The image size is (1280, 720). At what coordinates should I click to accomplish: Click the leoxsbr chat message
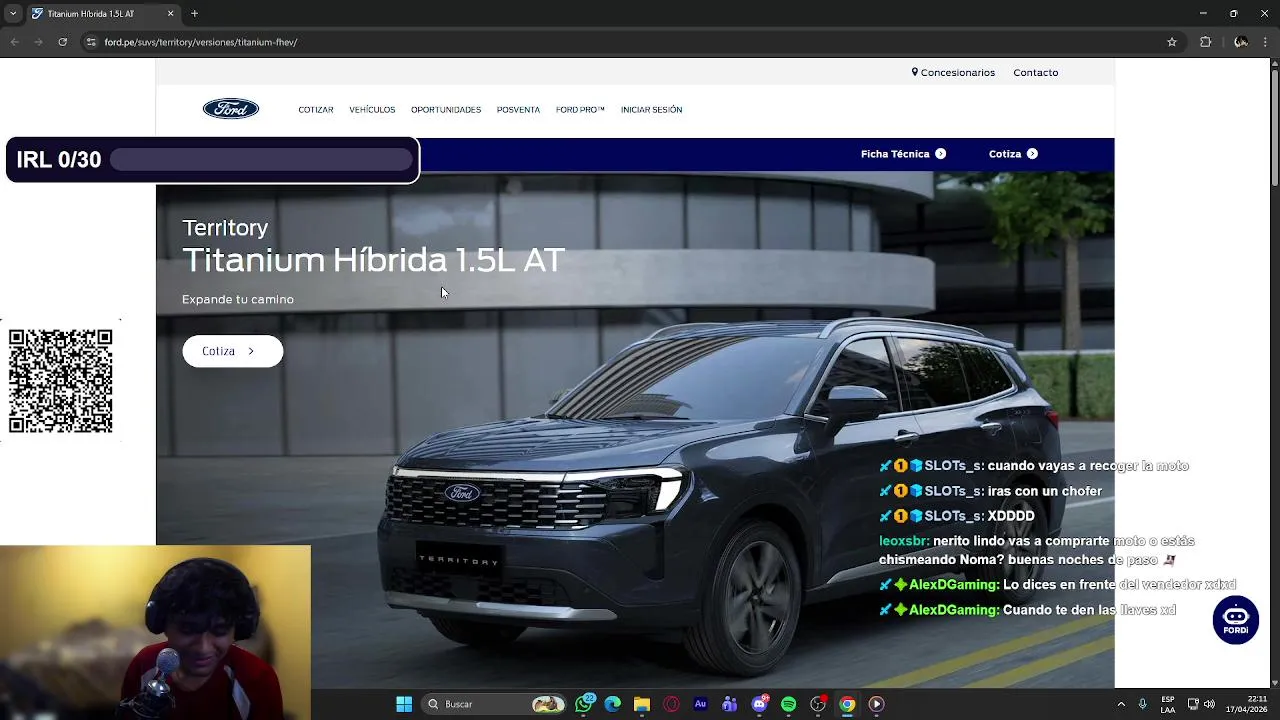tap(1037, 550)
